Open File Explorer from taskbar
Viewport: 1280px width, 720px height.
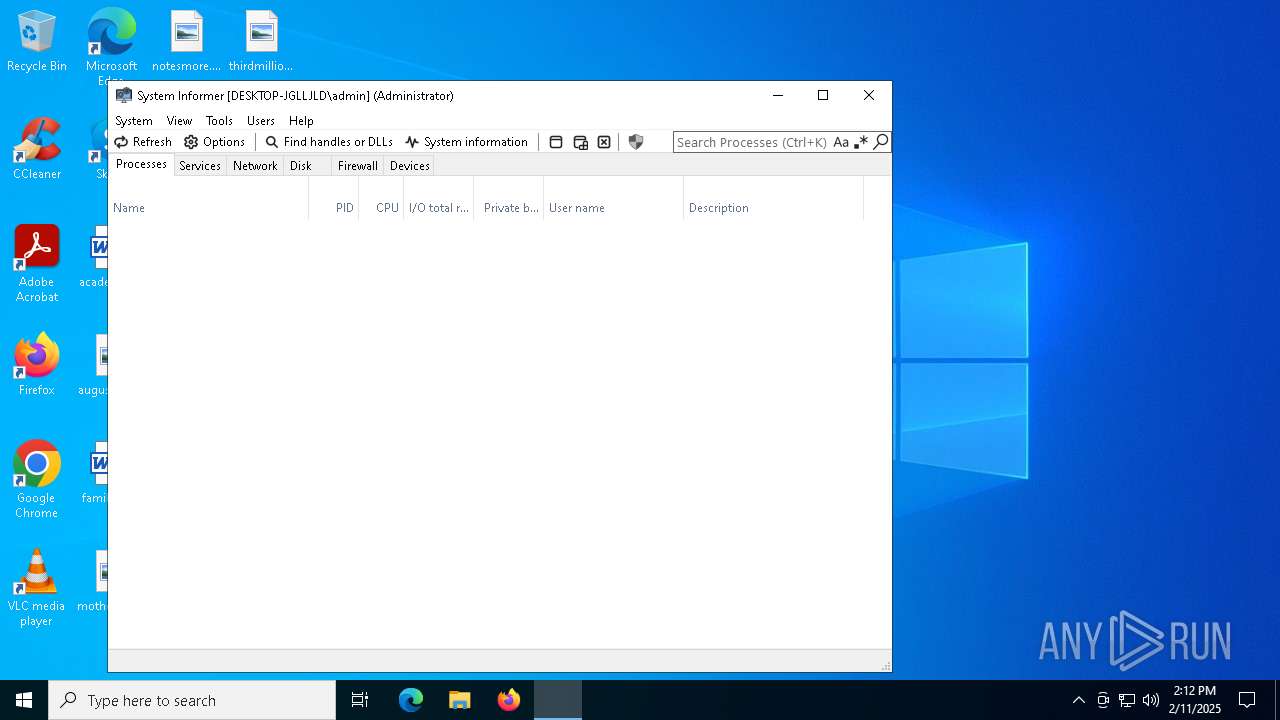pos(459,700)
